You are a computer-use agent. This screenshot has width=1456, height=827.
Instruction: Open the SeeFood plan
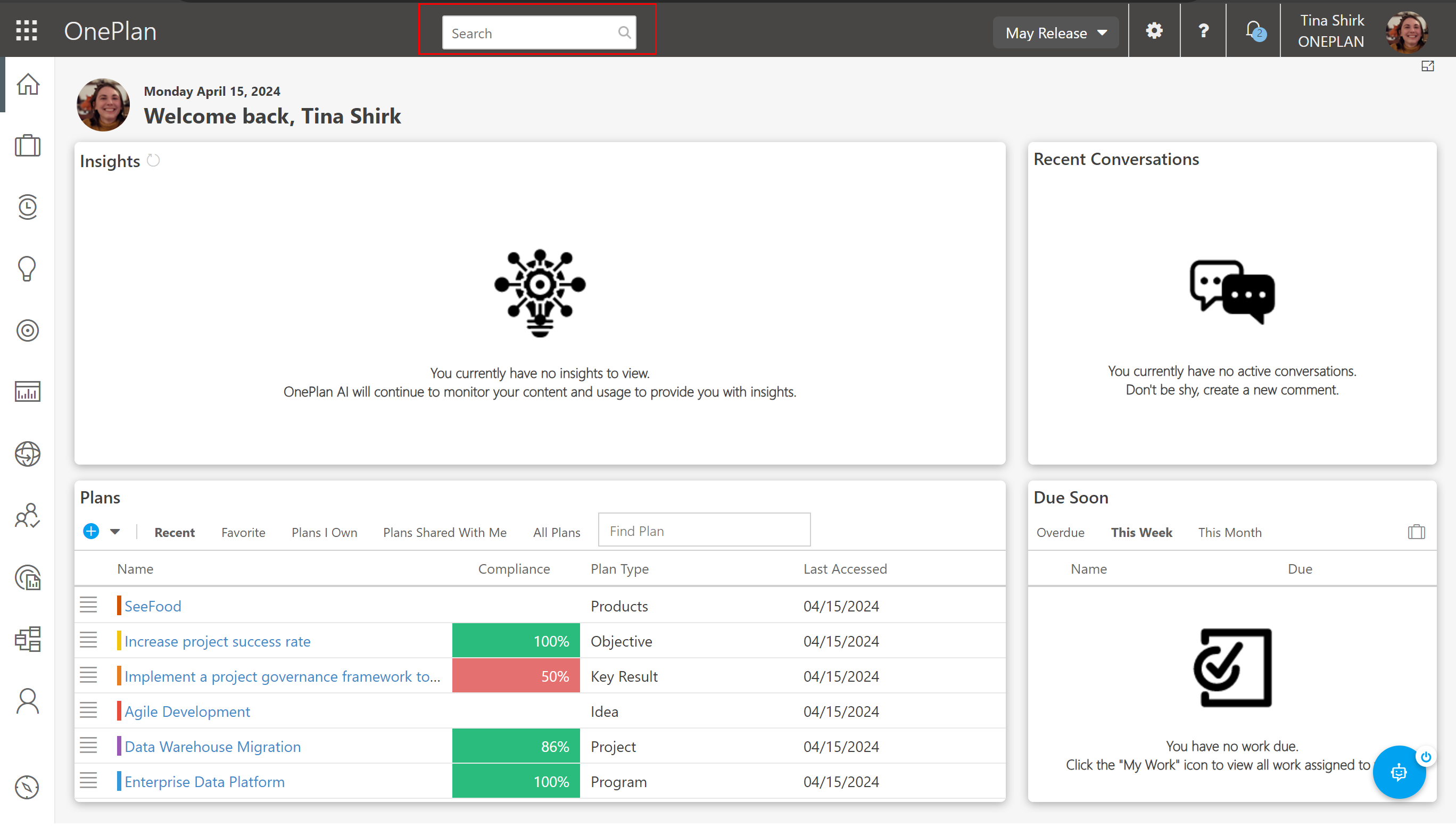pyautogui.click(x=153, y=607)
